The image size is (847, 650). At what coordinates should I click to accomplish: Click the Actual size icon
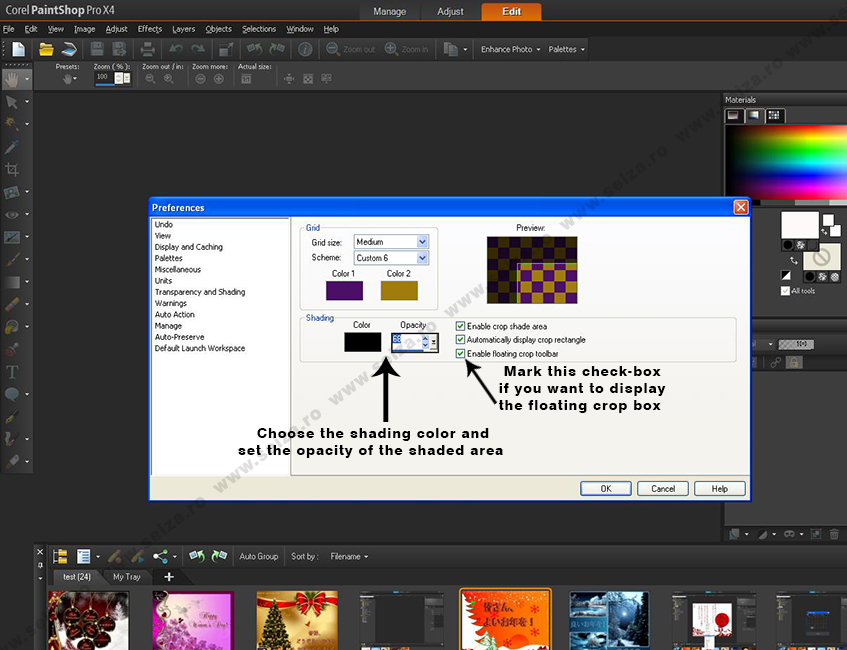pyautogui.click(x=246, y=79)
